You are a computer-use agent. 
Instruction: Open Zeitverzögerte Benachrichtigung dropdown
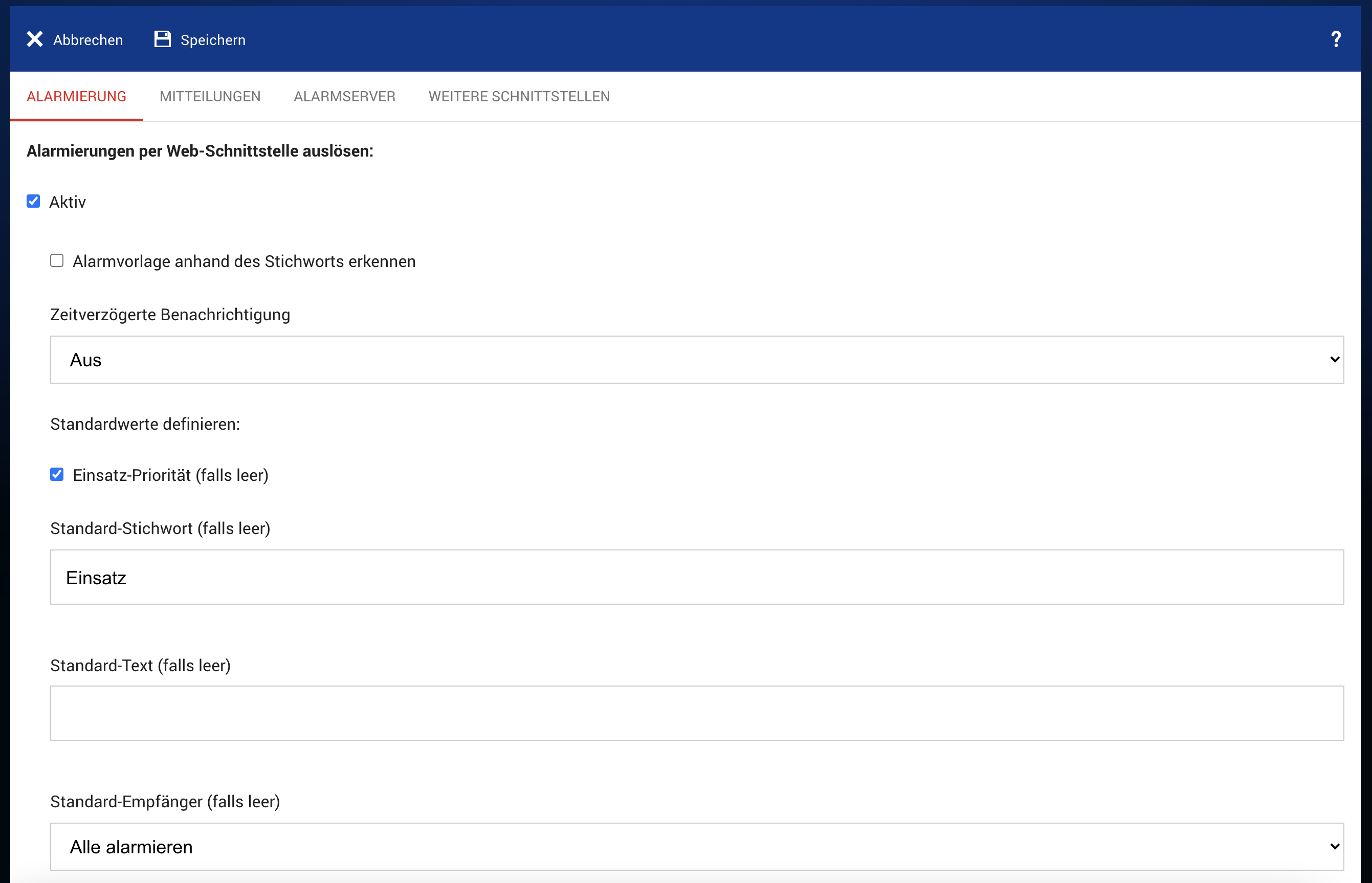tap(696, 360)
